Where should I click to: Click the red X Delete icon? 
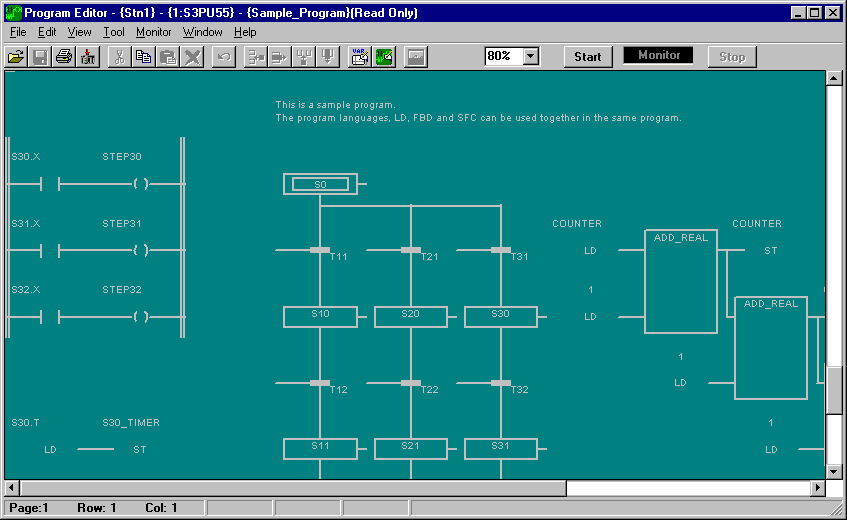point(193,57)
